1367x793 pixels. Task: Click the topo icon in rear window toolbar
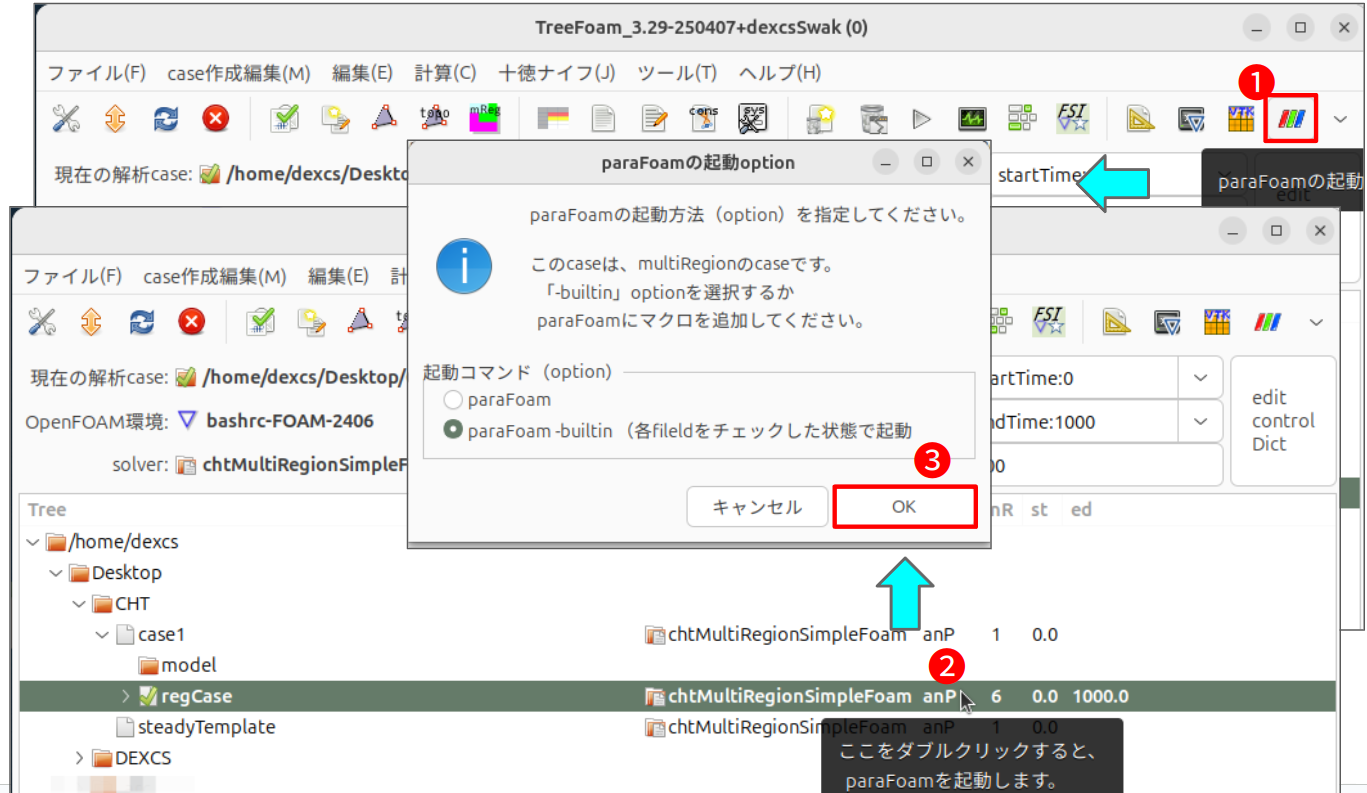point(435,120)
